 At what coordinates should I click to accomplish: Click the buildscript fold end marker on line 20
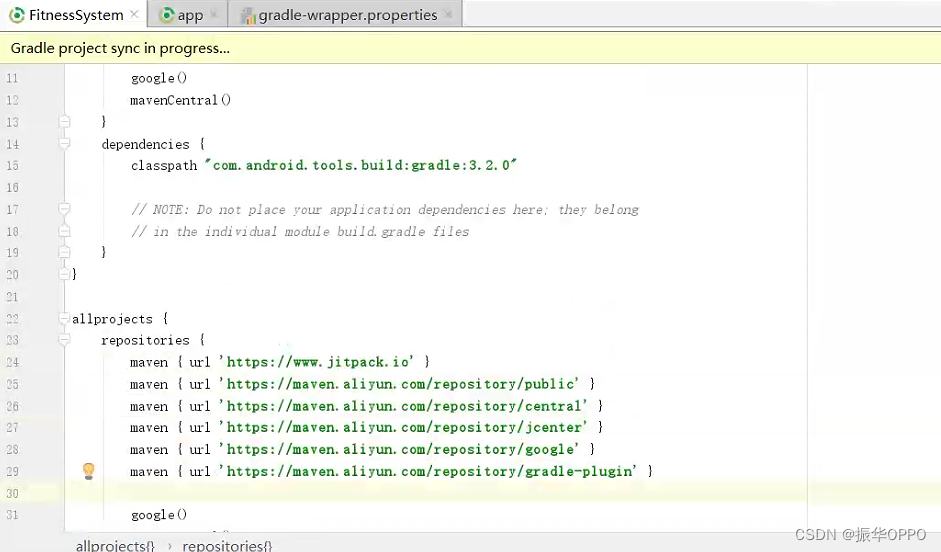point(65,274)
